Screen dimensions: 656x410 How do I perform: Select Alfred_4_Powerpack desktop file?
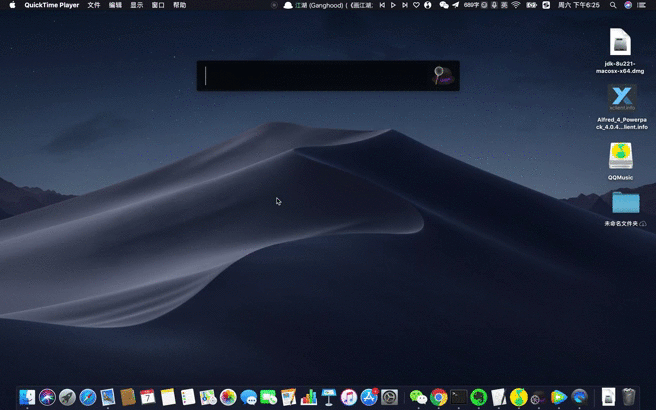coord(622,107)
